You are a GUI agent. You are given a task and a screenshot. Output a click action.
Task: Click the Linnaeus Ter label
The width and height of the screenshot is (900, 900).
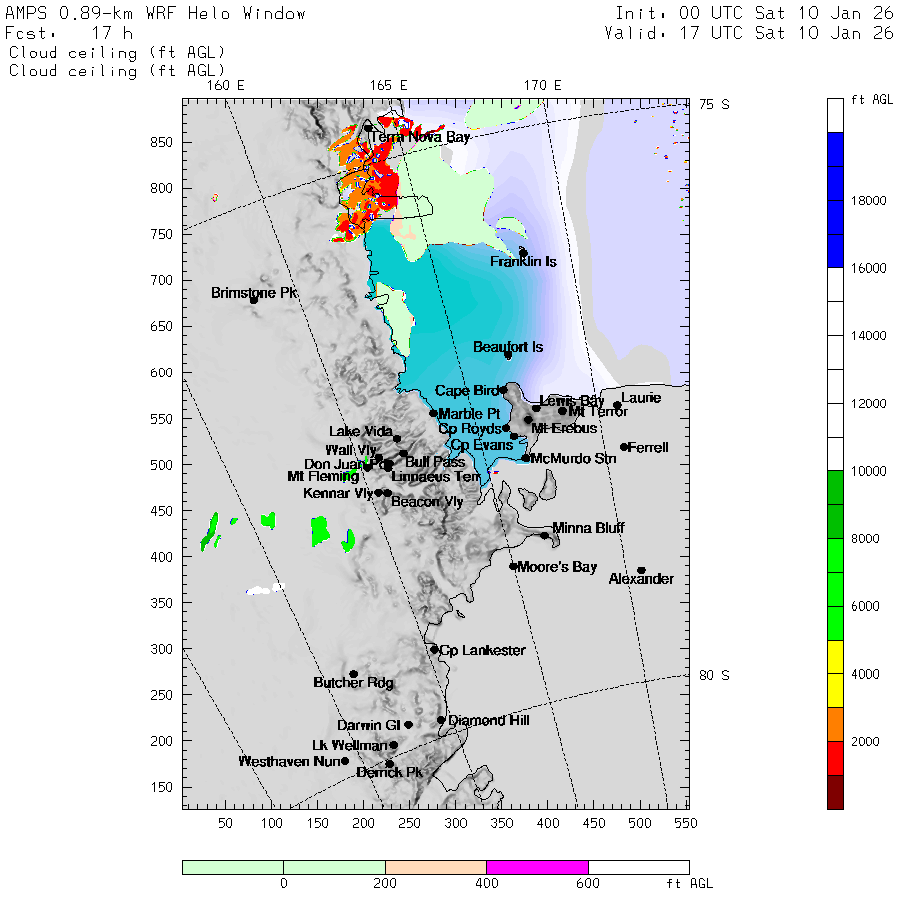point(436,477)
